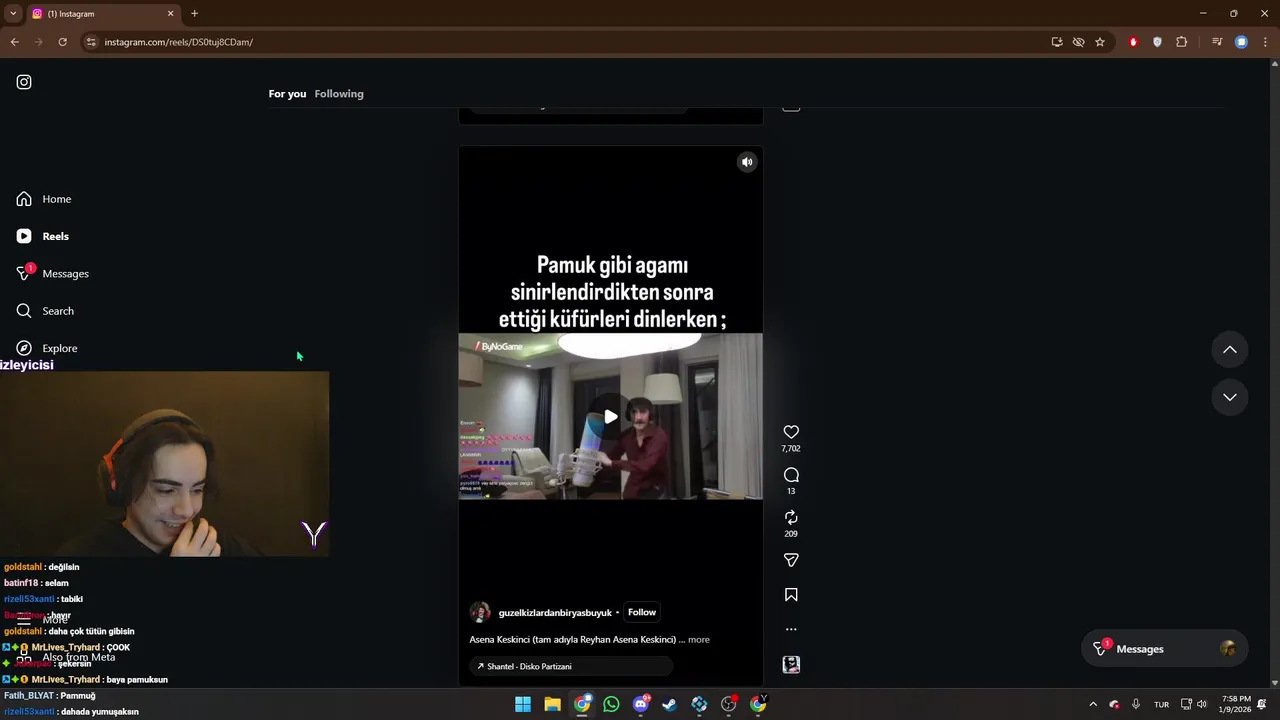Expand caption with more link

coord(699,640)
